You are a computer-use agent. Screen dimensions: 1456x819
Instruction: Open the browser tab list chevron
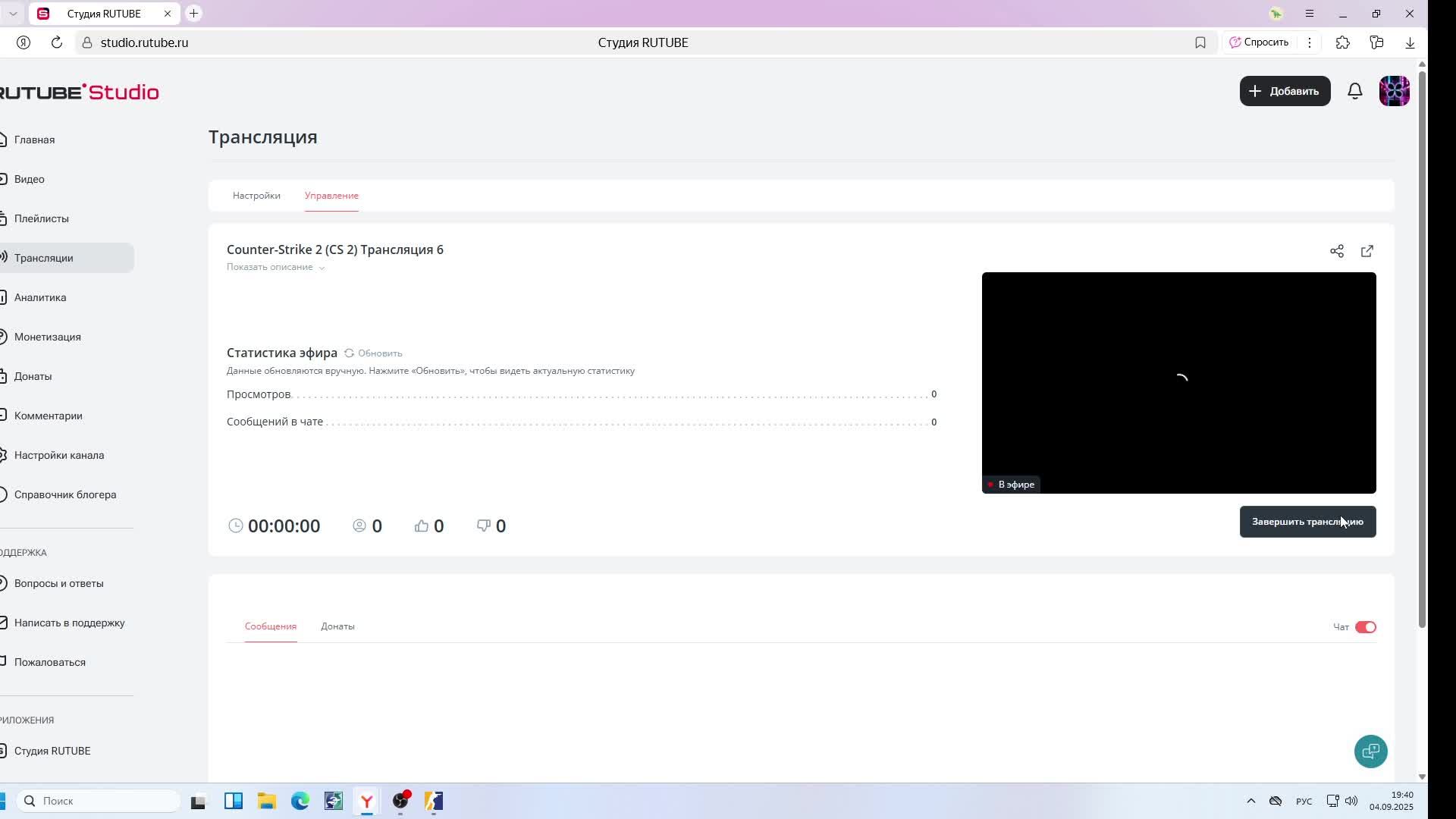pyautogui.click(x=13, y=14)
